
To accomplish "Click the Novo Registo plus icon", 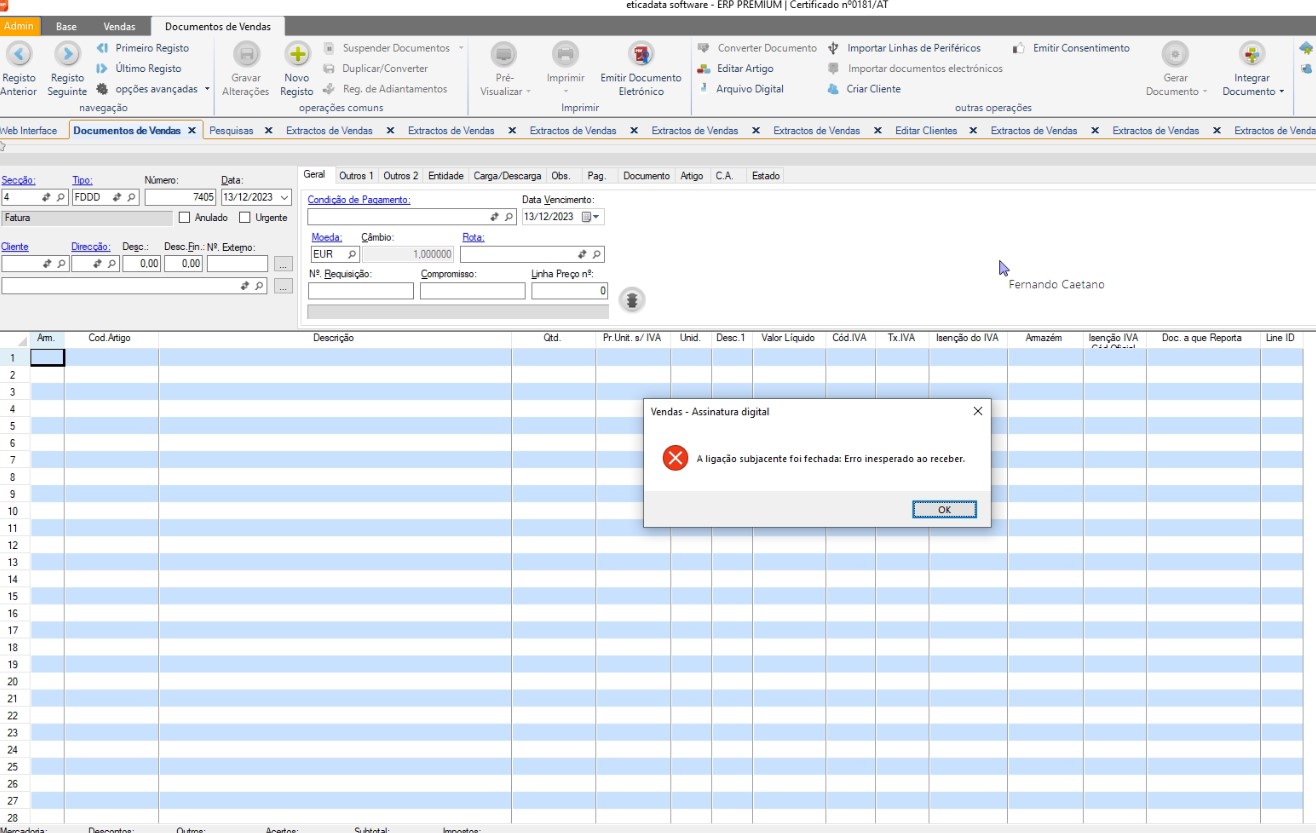I will click(x=297, y=54).
